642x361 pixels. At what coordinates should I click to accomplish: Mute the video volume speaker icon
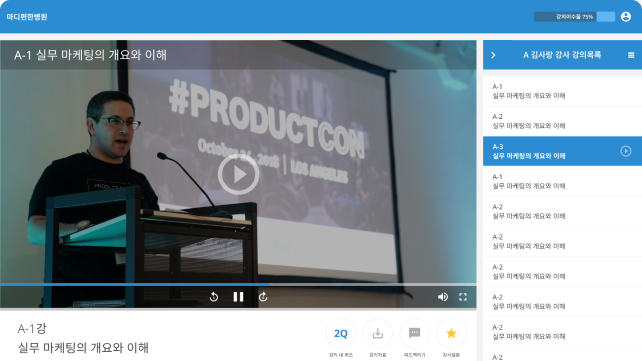(x=443, y=297)
